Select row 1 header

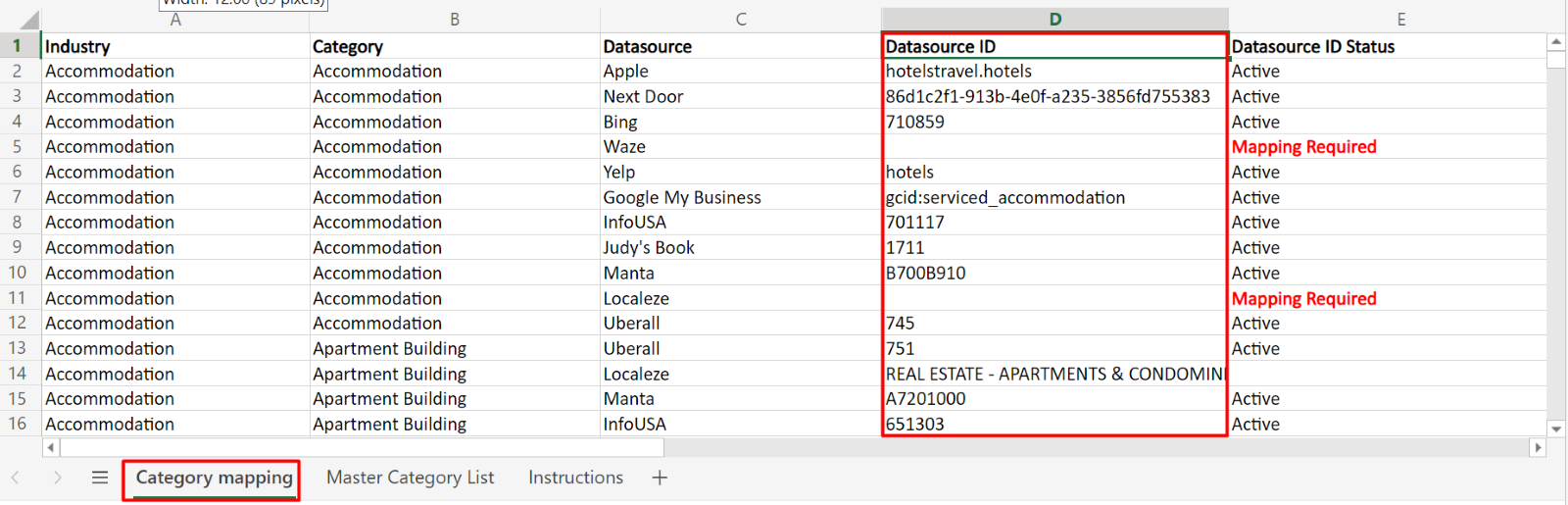18,46
